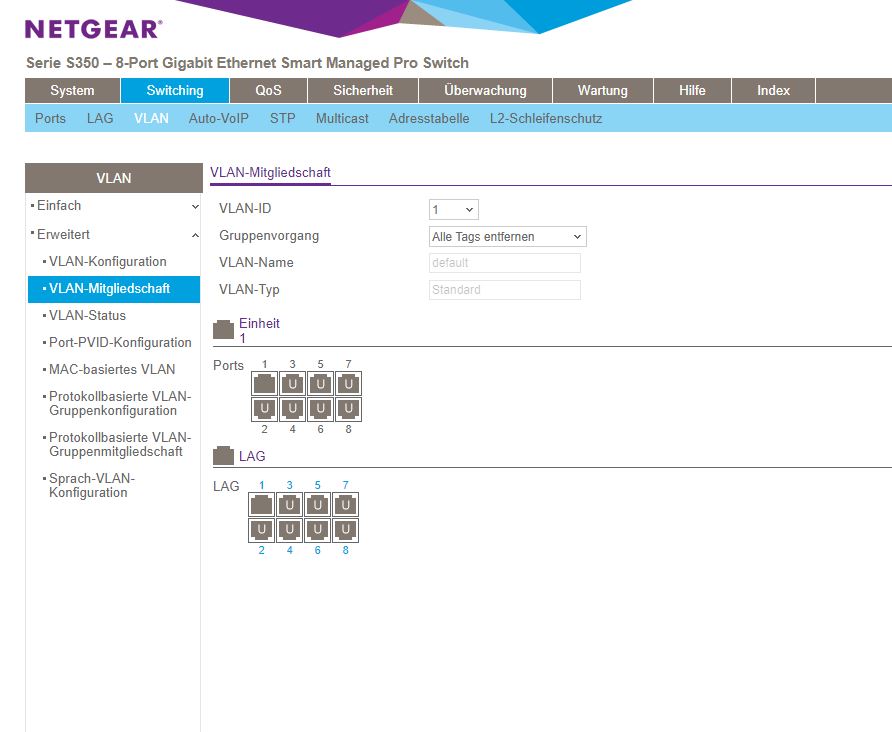Toggle VLAN membership for port 2

point(264,408)
